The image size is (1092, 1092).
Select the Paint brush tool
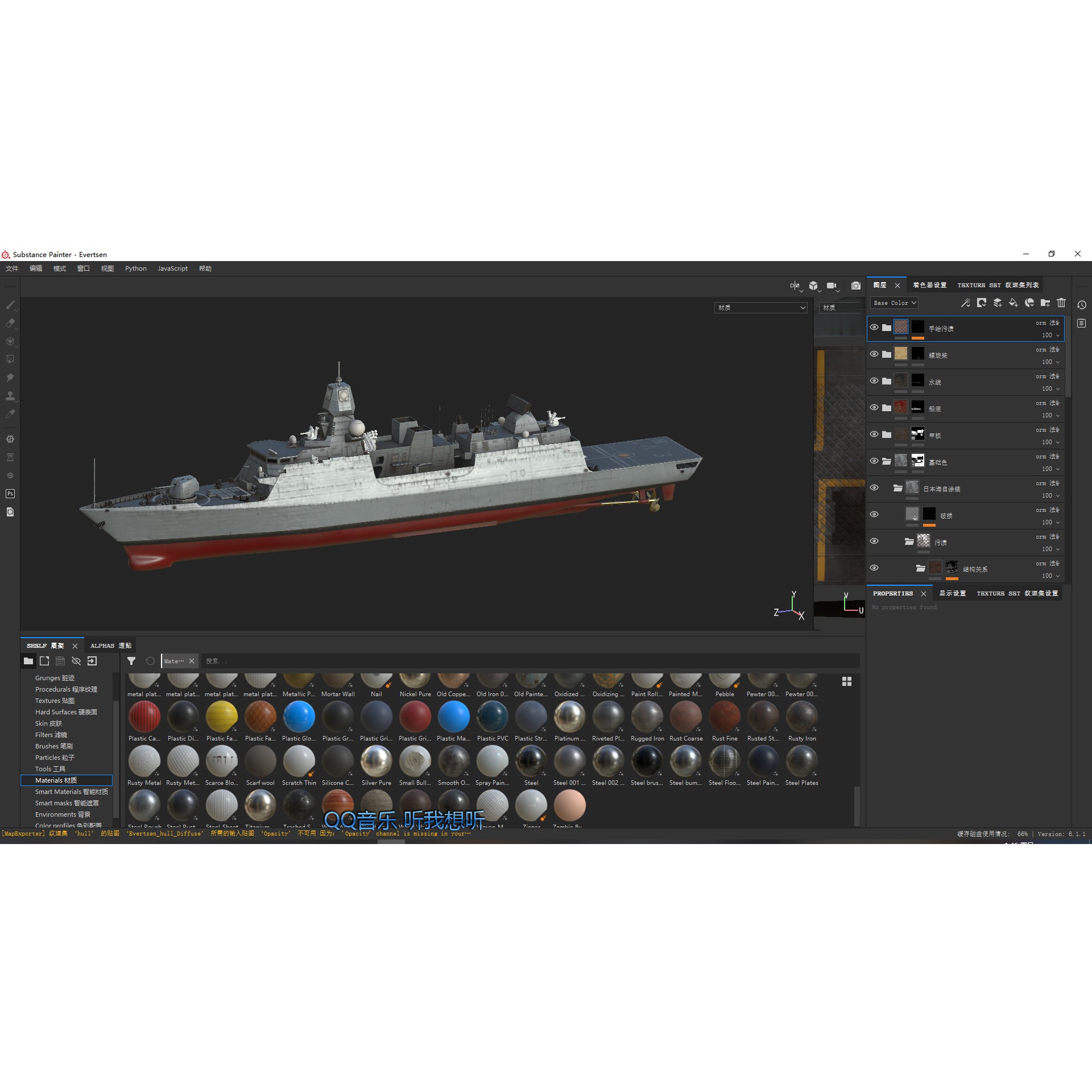(10, 305)
